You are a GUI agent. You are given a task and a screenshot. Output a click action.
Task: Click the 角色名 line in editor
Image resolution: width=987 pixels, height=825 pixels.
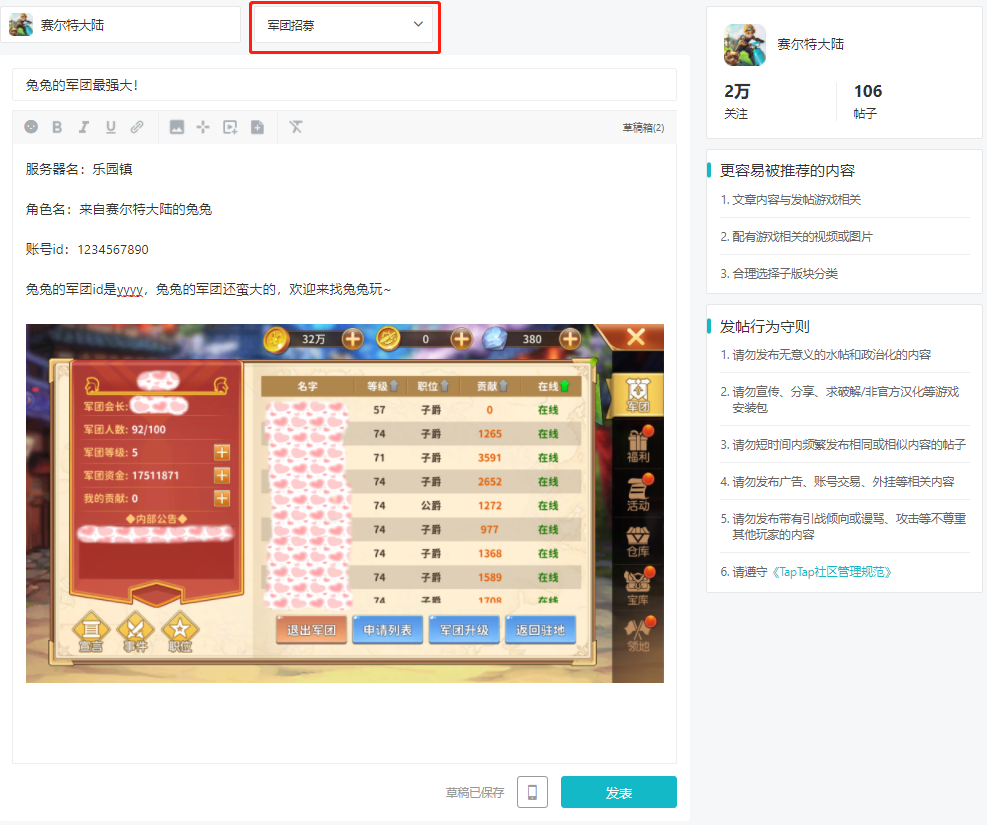[x=119, y=210]
